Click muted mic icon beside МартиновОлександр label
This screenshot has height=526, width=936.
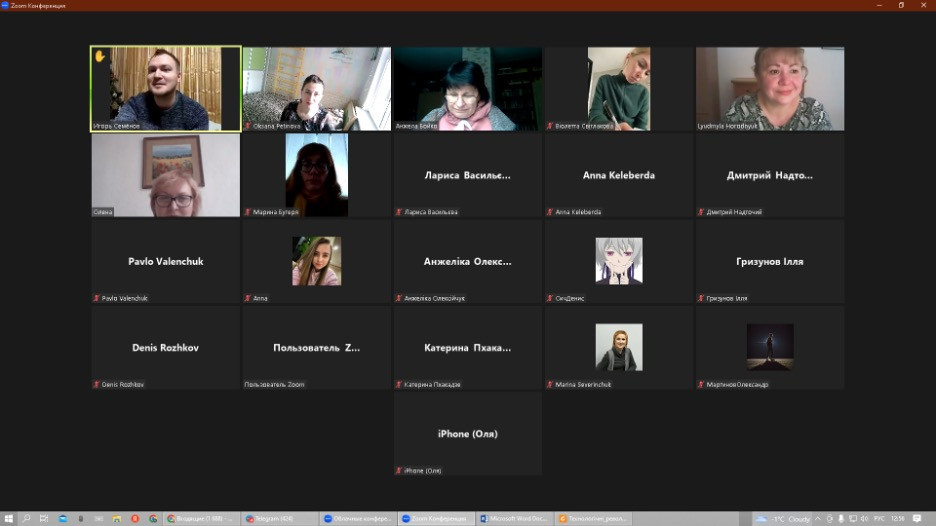pos(701,384)
